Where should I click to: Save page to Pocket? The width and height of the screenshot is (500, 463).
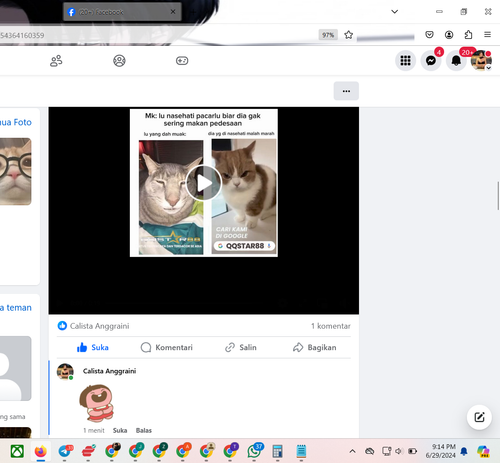click(429, 35)
